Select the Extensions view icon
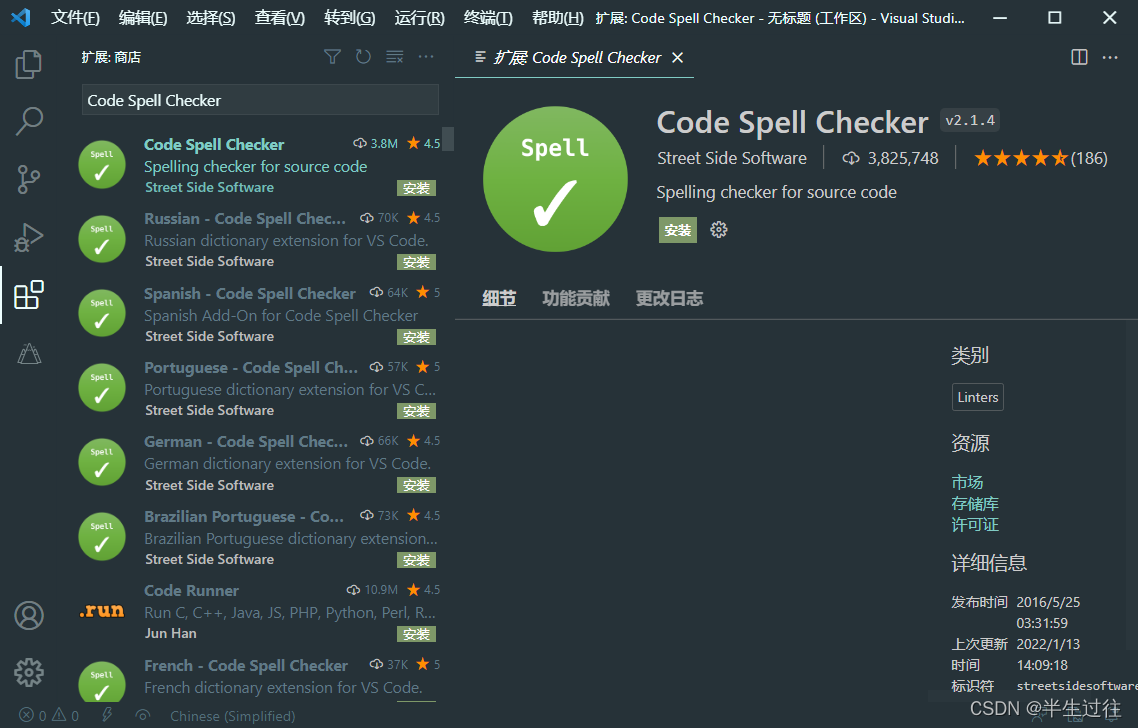This screenshot has height=728, width=1138. pyautogui.click(x=28, y=295)
